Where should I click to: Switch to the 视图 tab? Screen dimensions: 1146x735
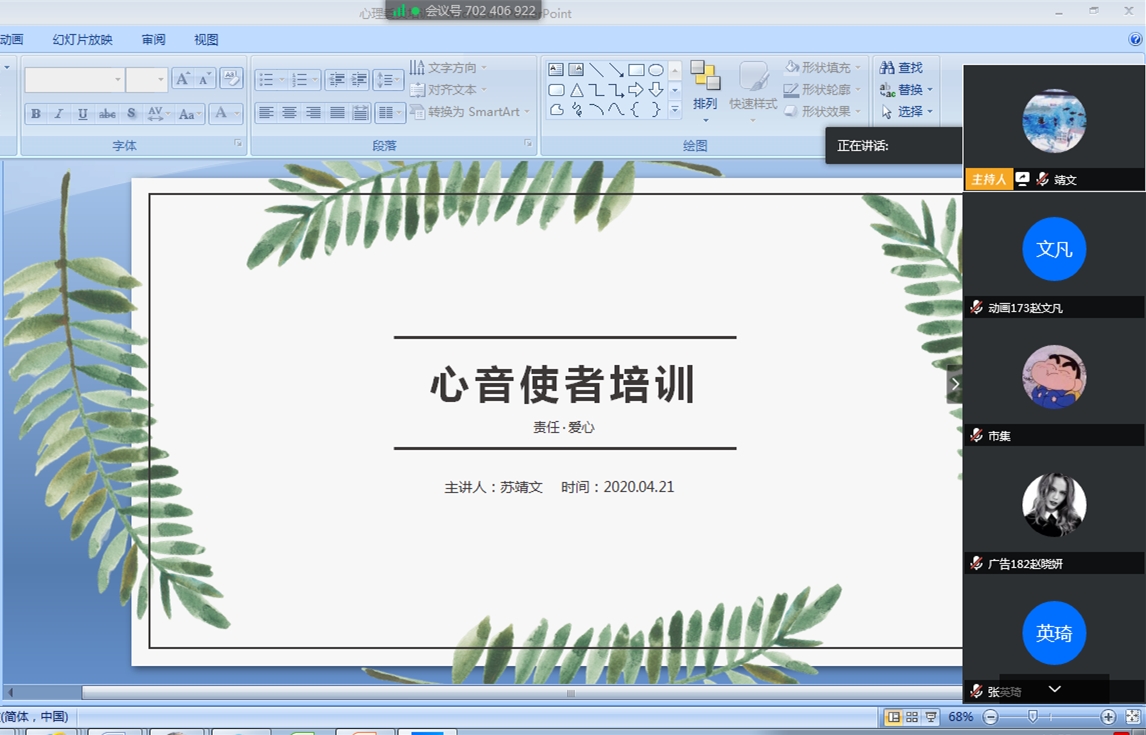[206, 40]
